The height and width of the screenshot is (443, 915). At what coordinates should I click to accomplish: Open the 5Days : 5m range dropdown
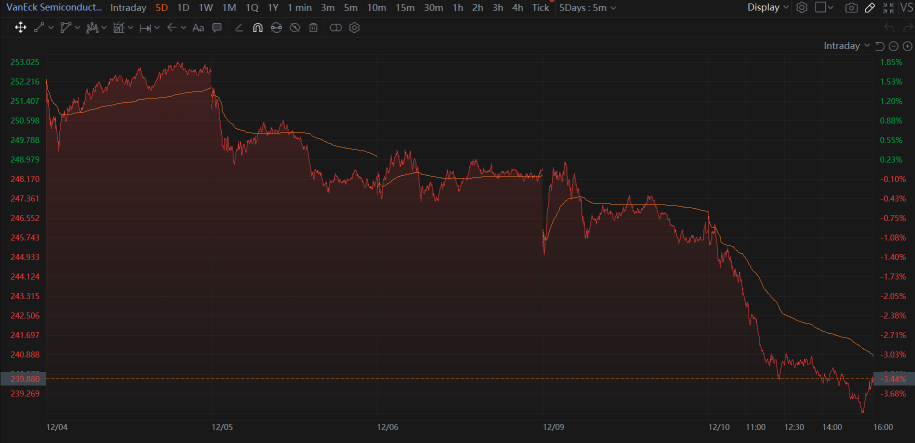click(x=587, y=8)
